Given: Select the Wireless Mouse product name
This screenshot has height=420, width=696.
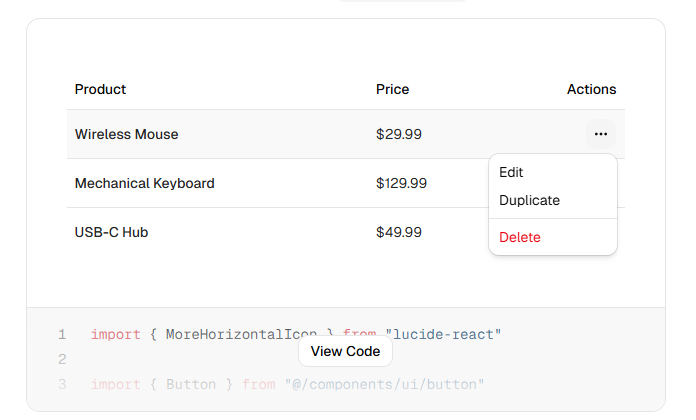Looking at the screenshot, I should [x=126, y=134].
